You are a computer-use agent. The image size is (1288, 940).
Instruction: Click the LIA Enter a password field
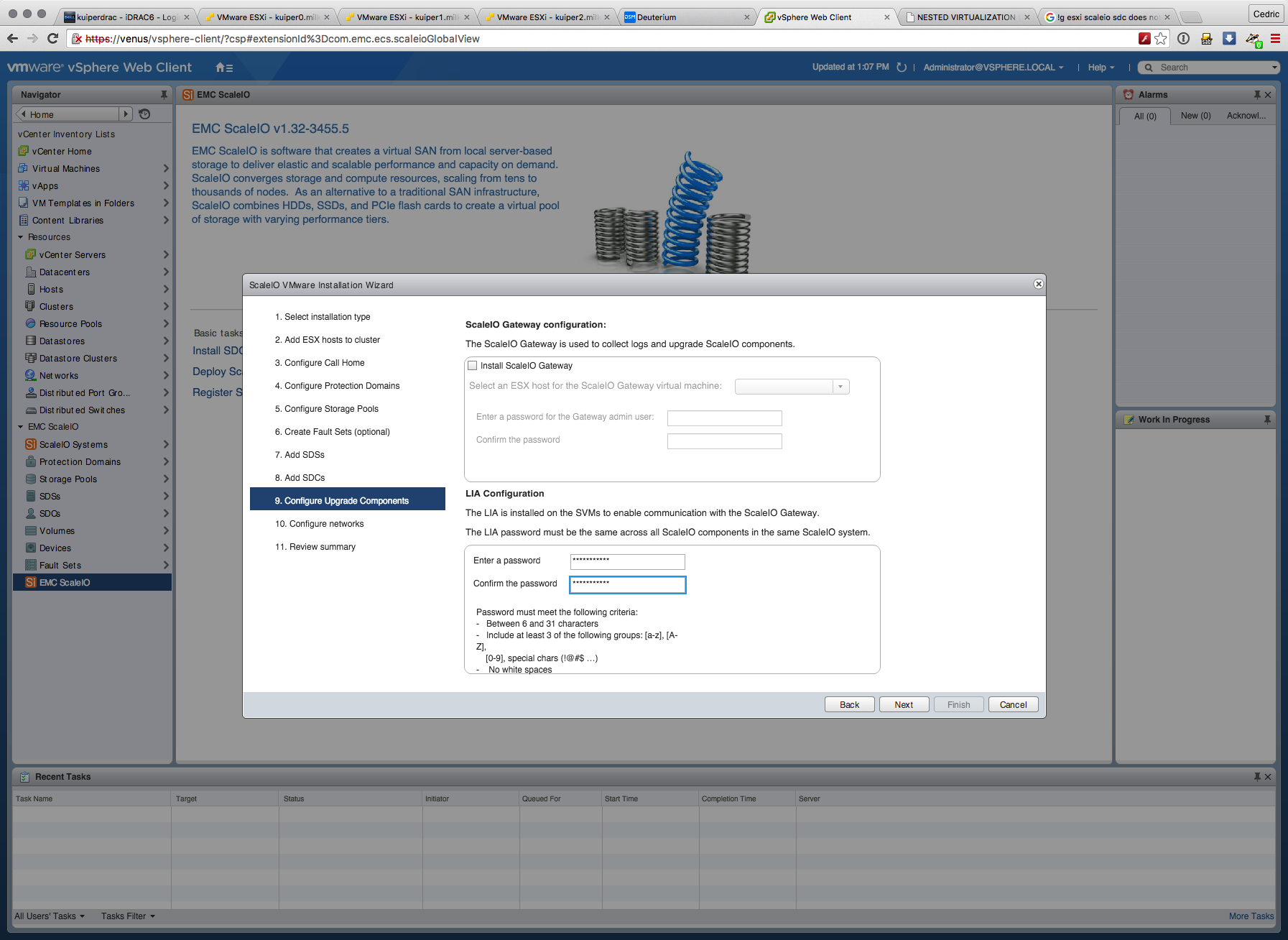click(627, 561)
